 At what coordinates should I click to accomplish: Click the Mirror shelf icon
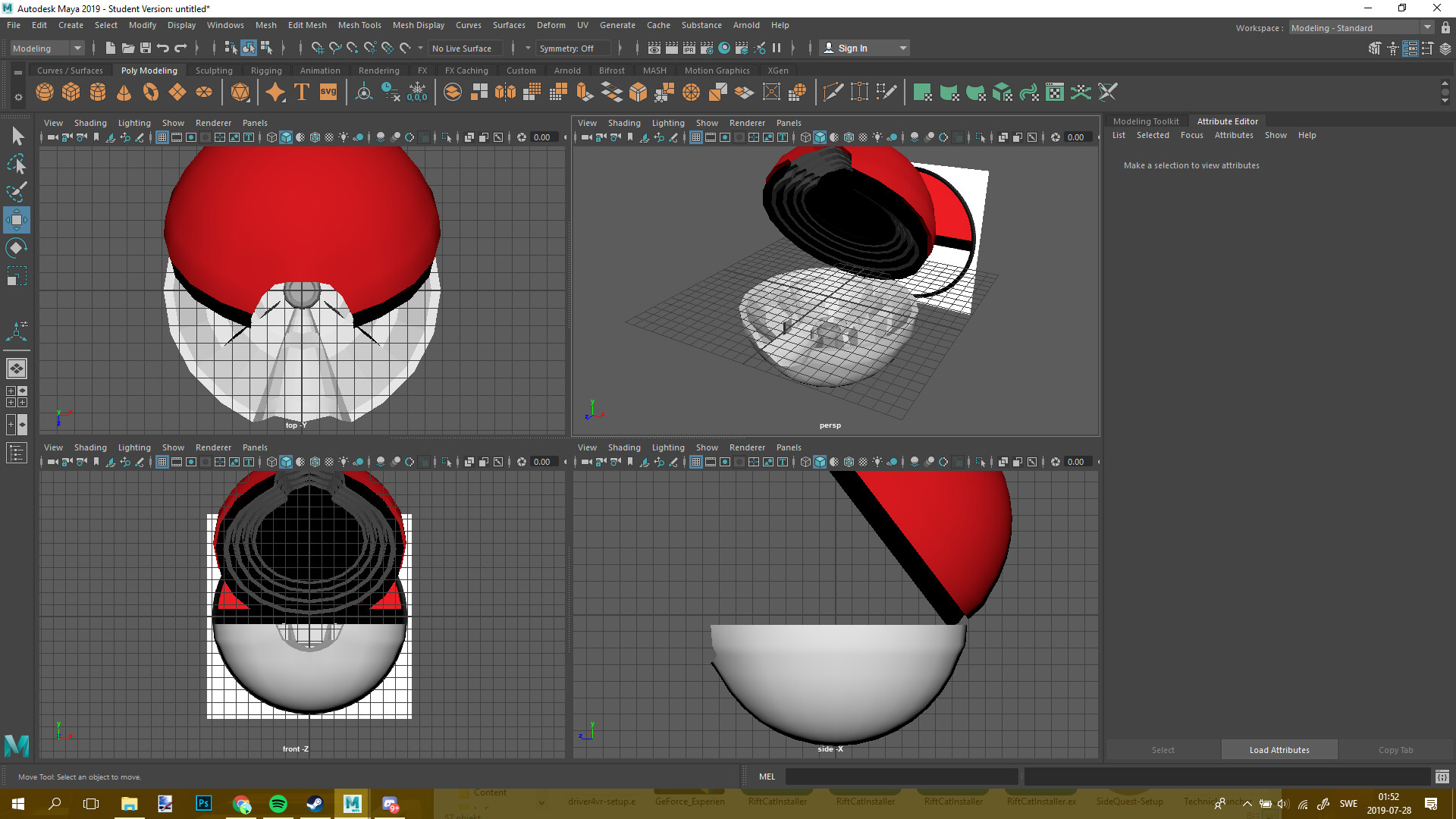coord(505,93)
